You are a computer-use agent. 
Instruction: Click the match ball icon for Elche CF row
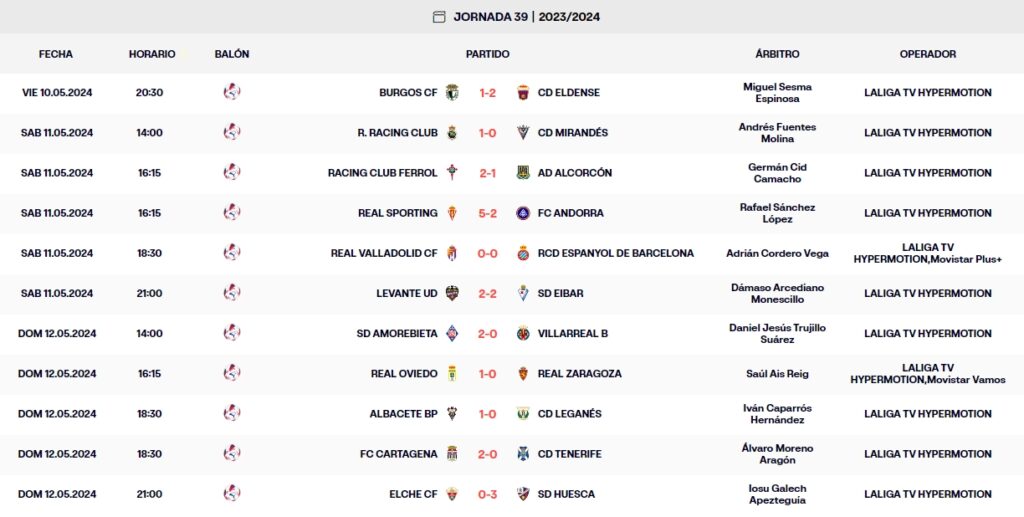[232, 493]
